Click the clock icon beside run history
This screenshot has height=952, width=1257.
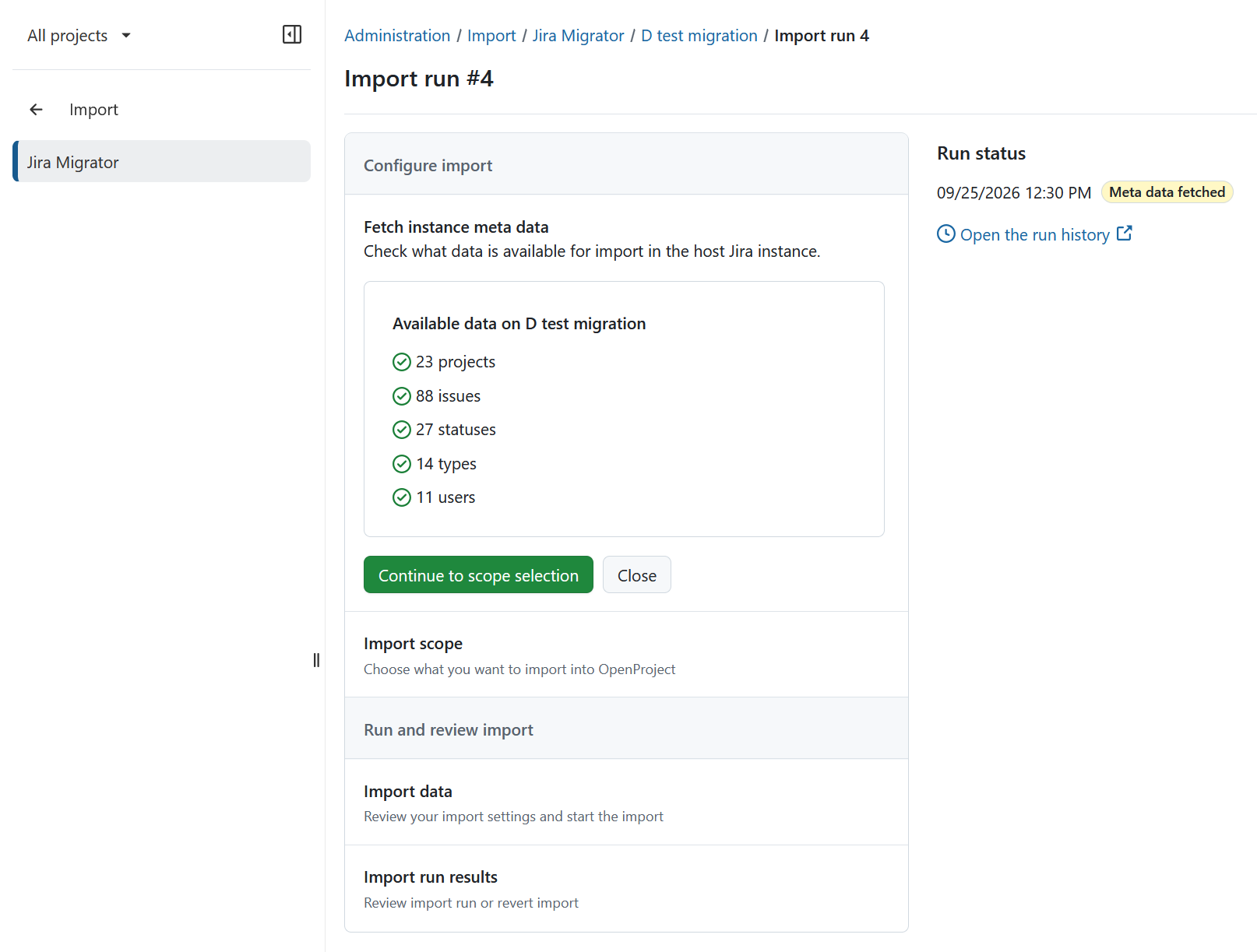tap(945, 234)
